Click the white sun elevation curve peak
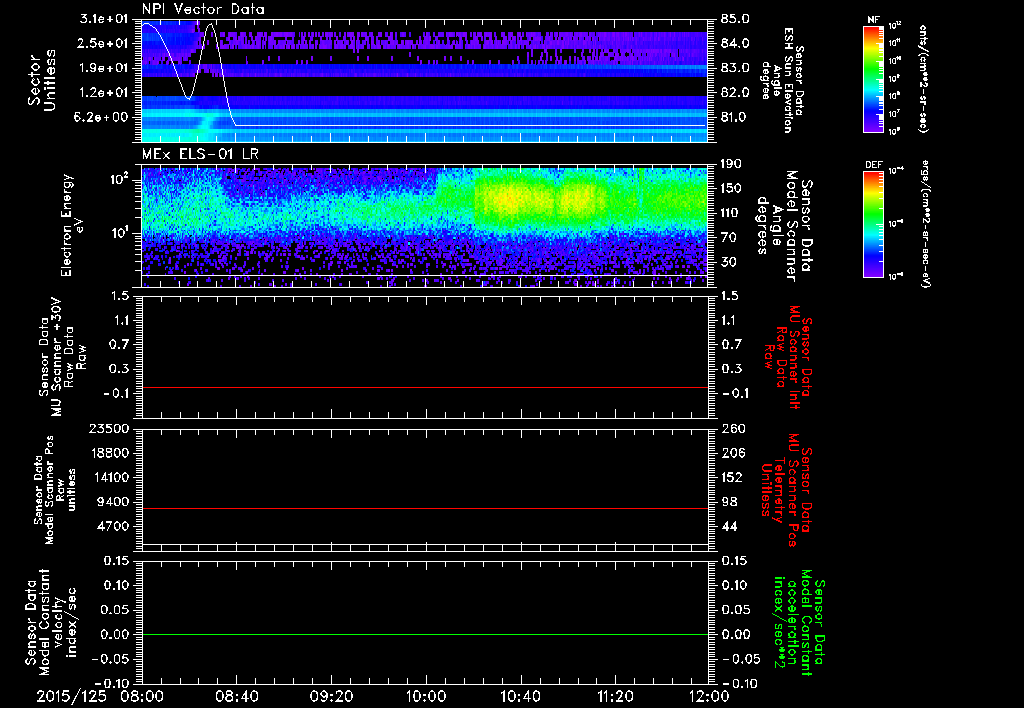 pos(210,25)
